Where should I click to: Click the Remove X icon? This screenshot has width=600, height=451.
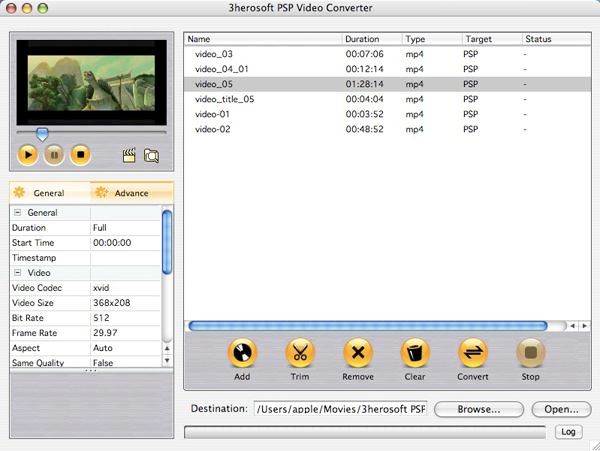click(358, 353)
